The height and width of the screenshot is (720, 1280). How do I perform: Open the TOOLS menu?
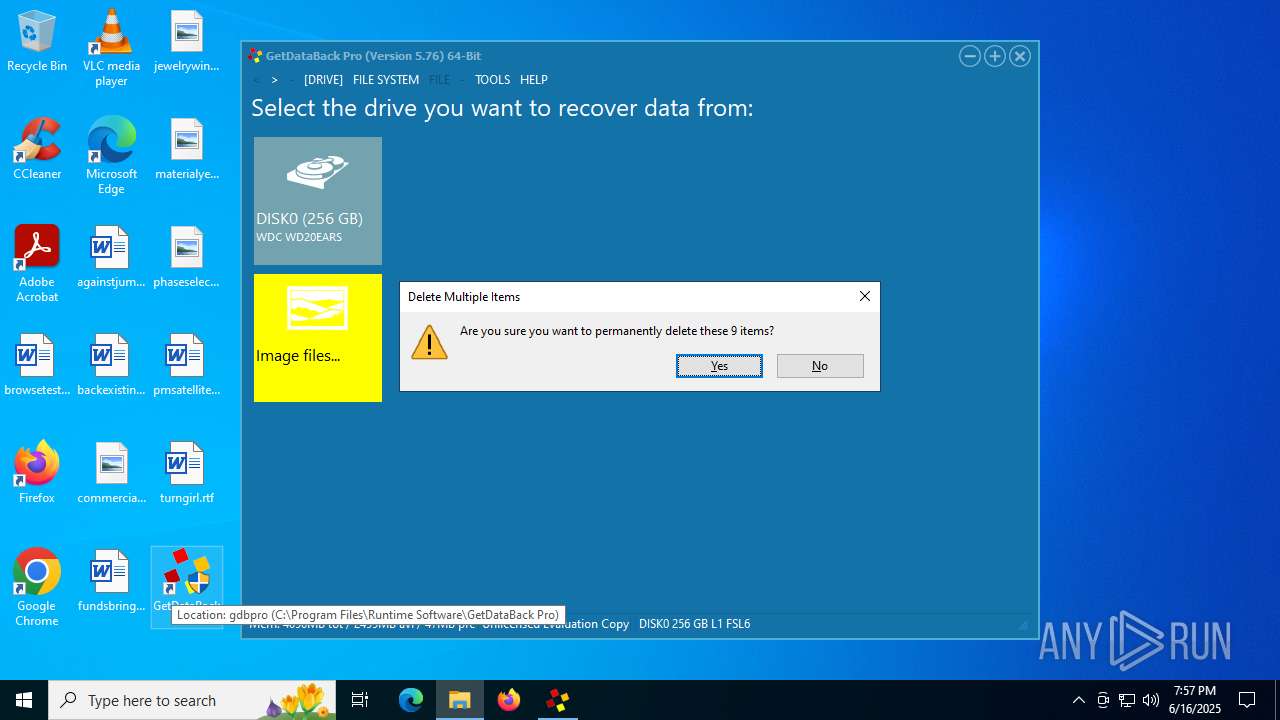pyautogui.click(x=492, y=80)
